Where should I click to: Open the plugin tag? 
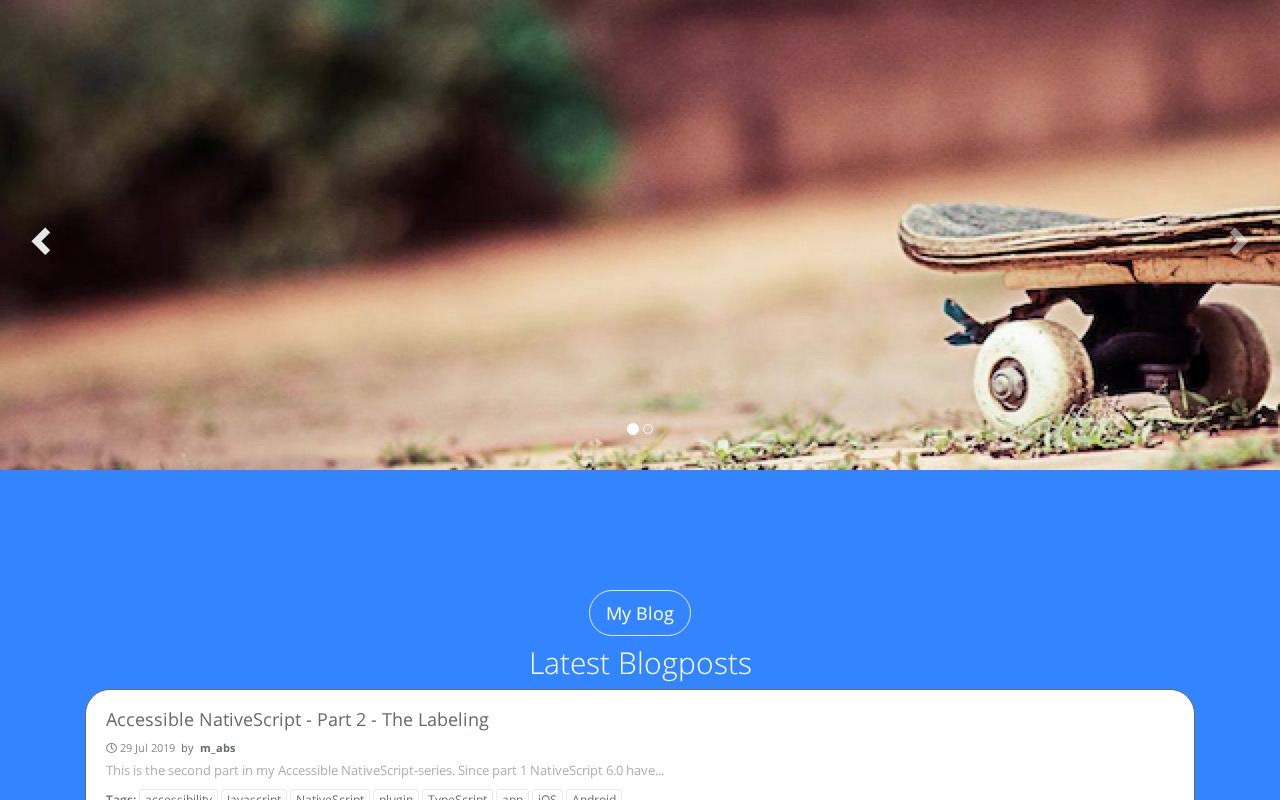396,796
